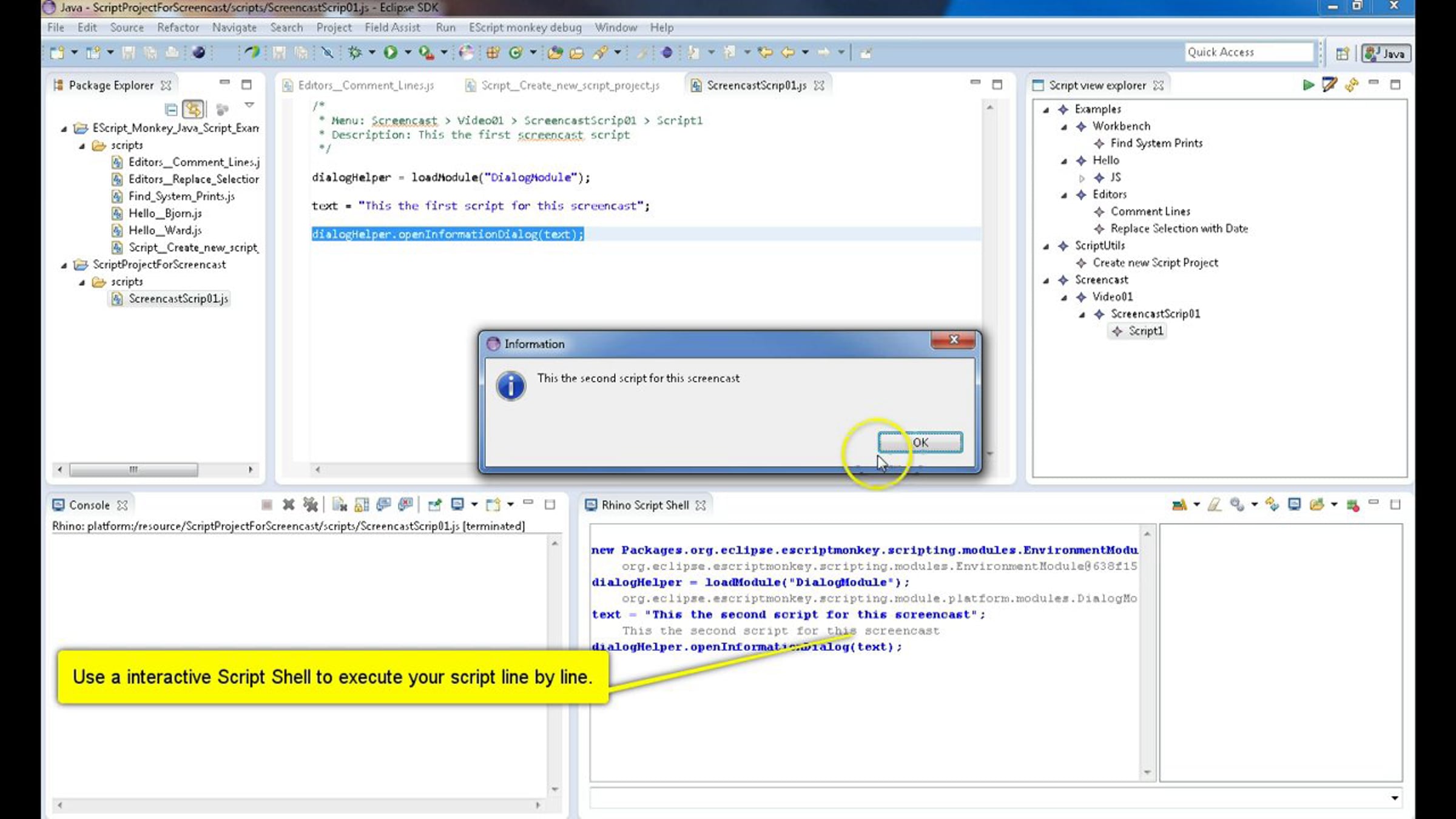Click the Edit script pencil icon in Script view explorer
Image resolution: width=1456 pixels, height=819 pixels.
click(x=1329, y=84)
